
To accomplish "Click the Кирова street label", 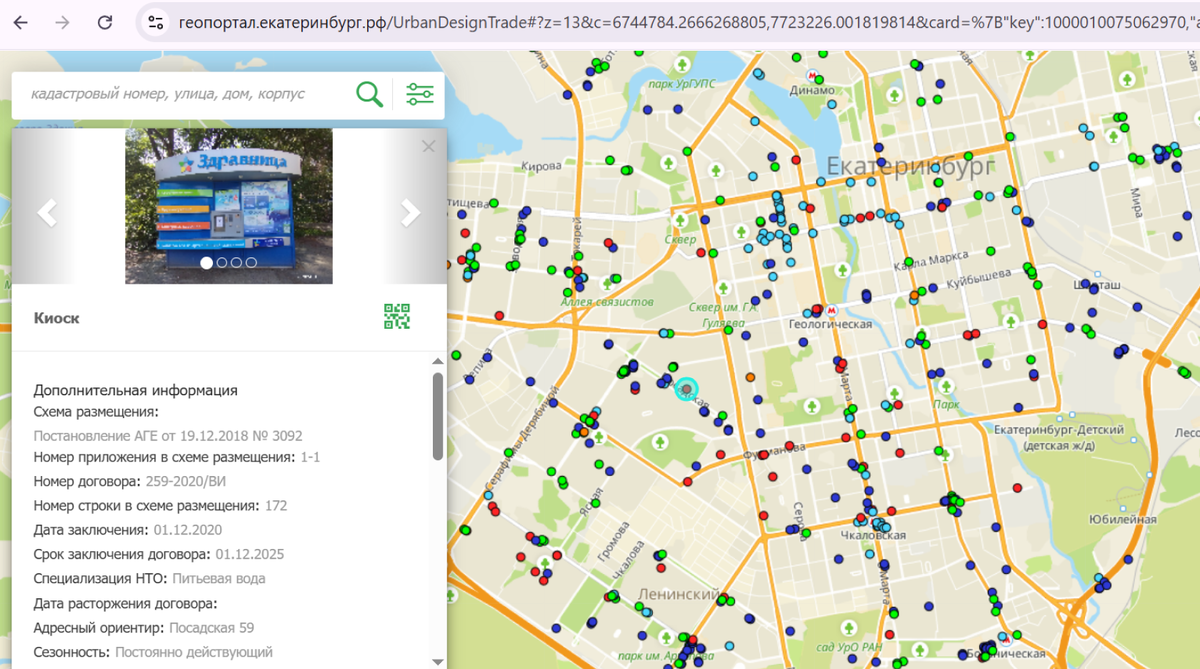I will pos(542,166).
